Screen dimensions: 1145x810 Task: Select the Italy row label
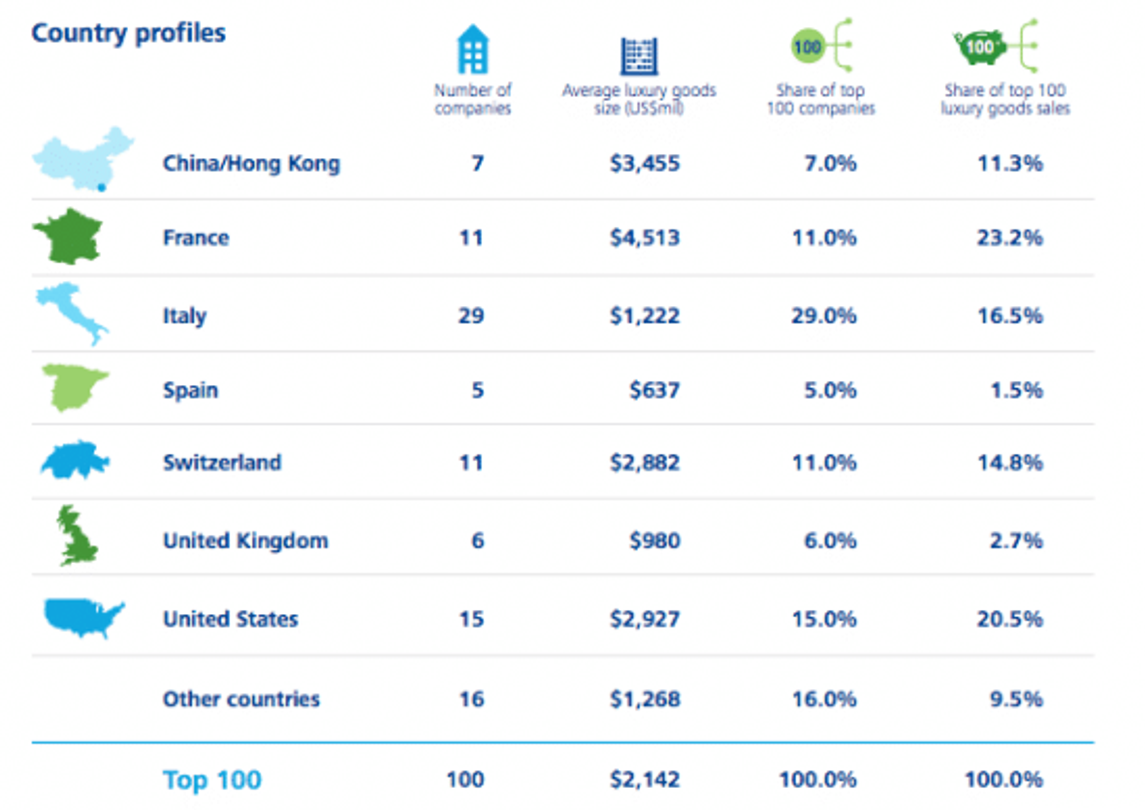coord(184,316)
